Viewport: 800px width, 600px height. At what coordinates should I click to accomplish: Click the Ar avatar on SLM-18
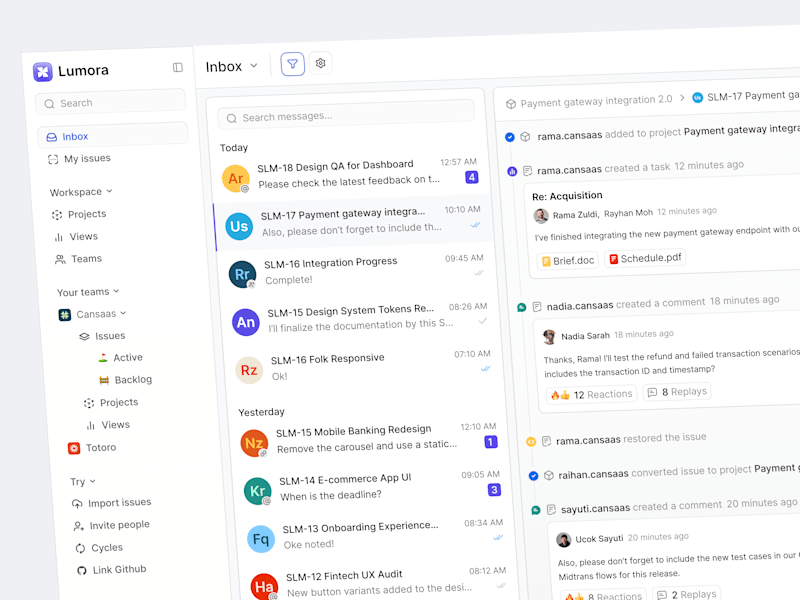click(x=236, y=179)
